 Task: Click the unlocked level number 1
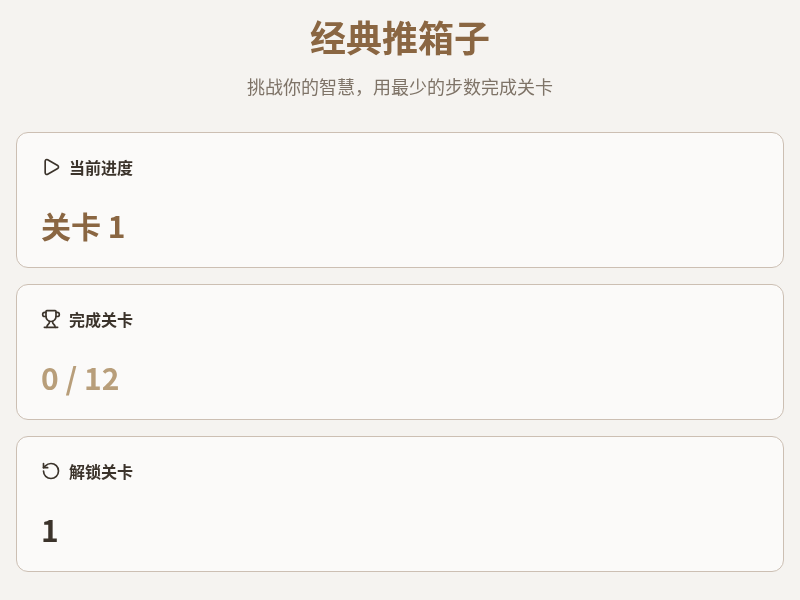pos(49,531)
